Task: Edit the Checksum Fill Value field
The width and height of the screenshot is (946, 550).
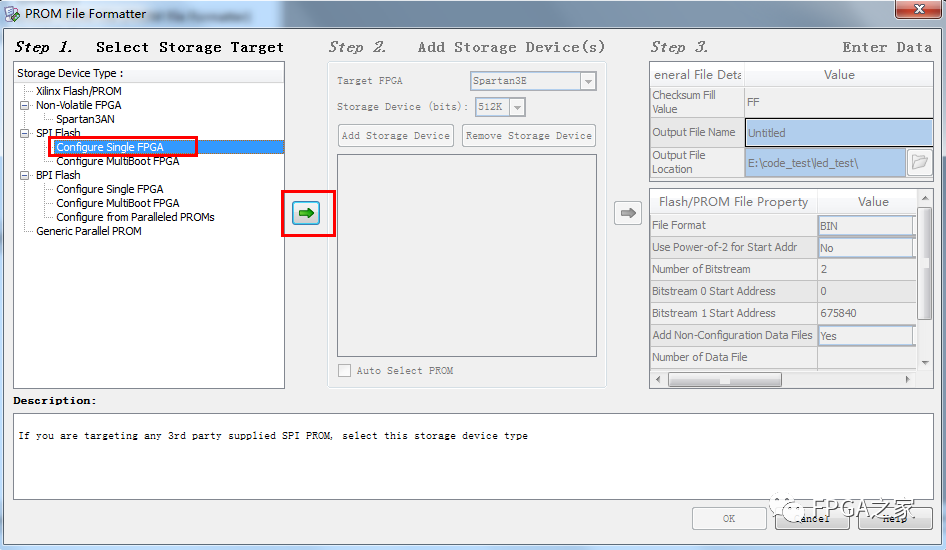Action: [839, 102]
